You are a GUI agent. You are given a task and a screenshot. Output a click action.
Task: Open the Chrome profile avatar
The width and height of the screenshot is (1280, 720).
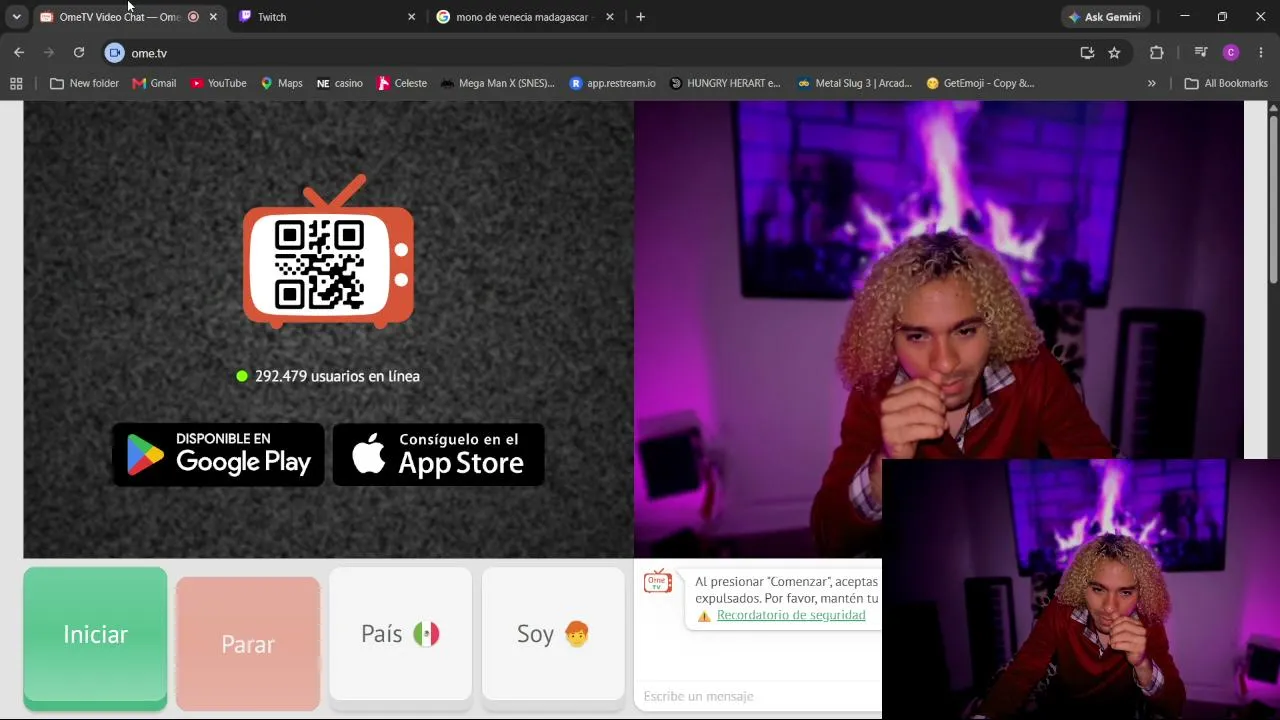1231,53
